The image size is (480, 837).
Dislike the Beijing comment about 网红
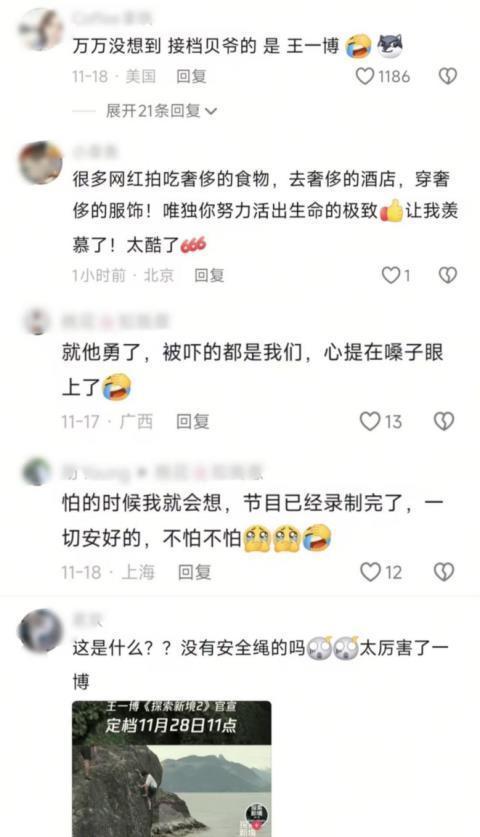[447, 275]
